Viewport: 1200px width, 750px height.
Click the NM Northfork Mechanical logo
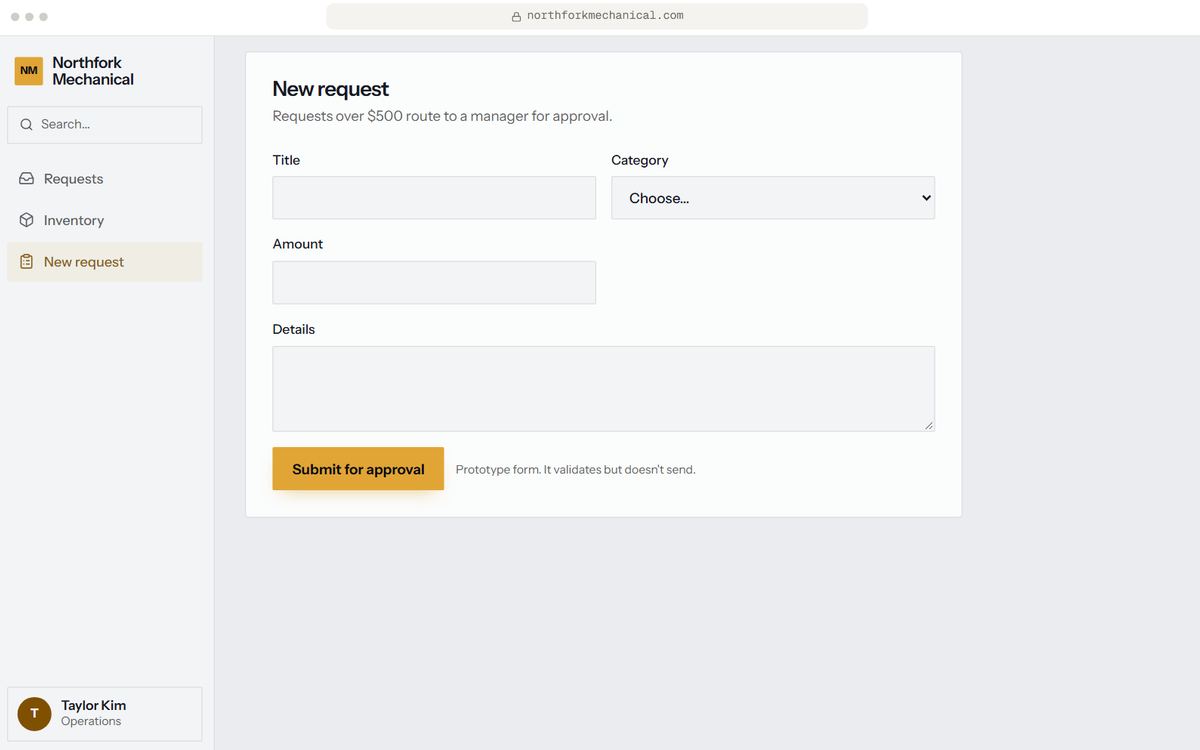pos(29,71)
